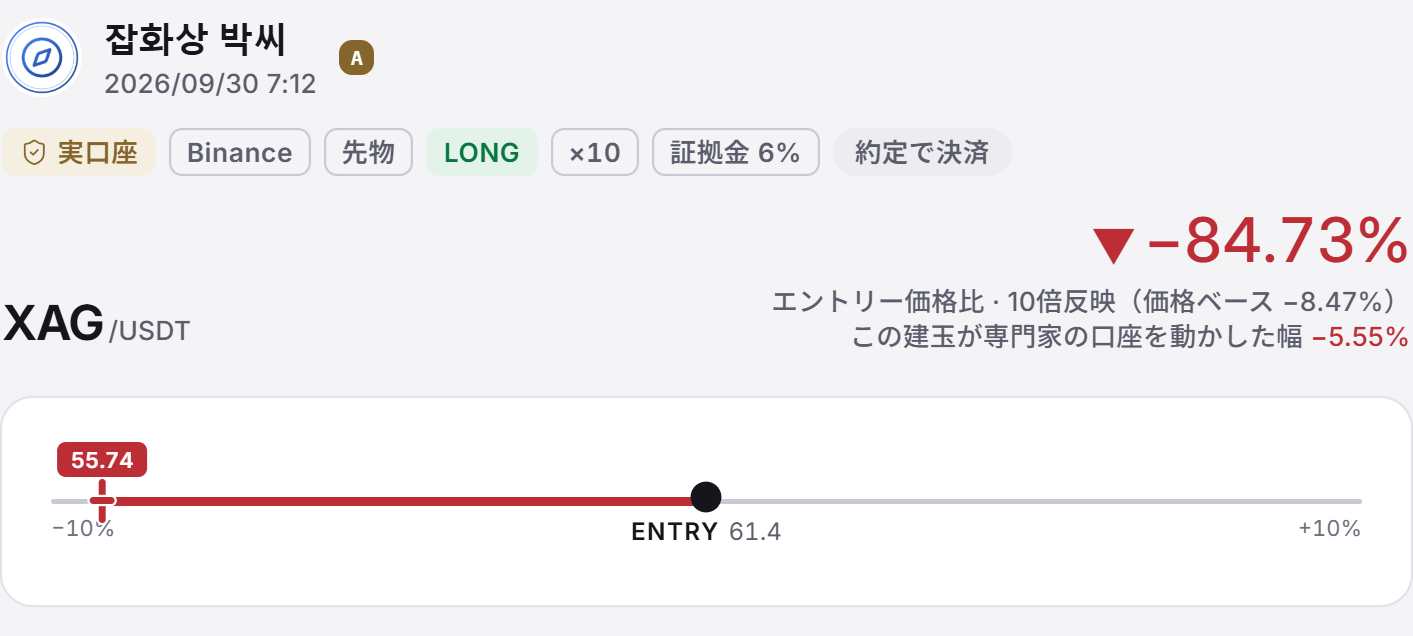
Task: Open 잡화상 박씨 username profile
Action: (195, 40)
